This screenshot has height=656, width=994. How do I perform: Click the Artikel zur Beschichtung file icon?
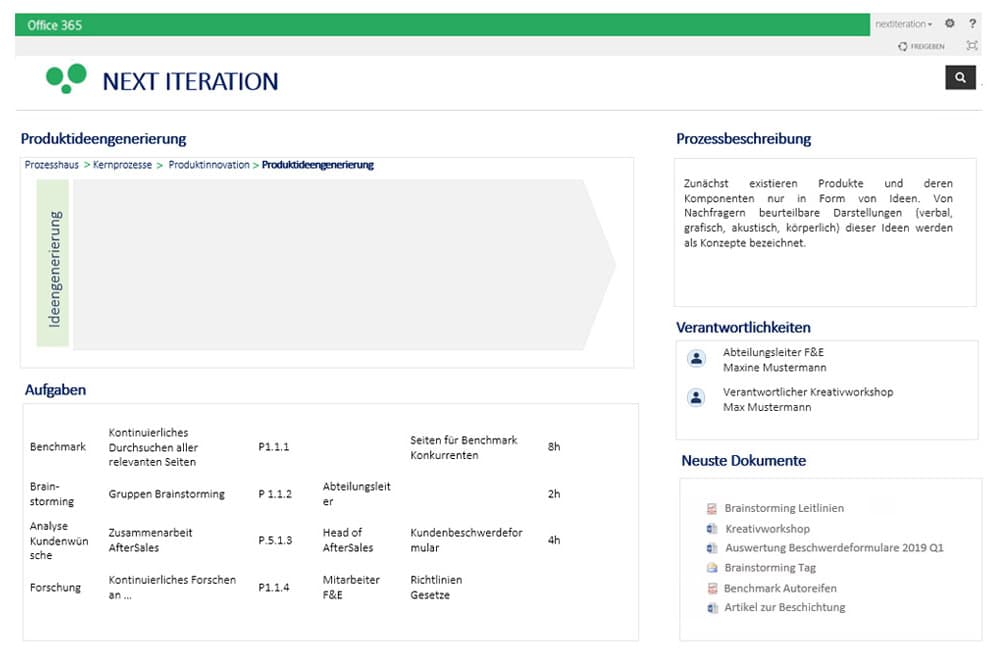(712, 608)
